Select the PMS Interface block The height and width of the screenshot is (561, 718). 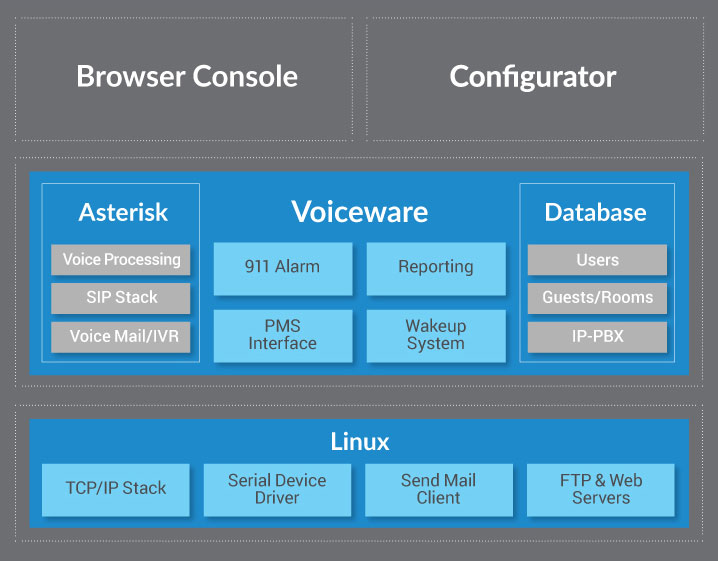coord(283,336)
